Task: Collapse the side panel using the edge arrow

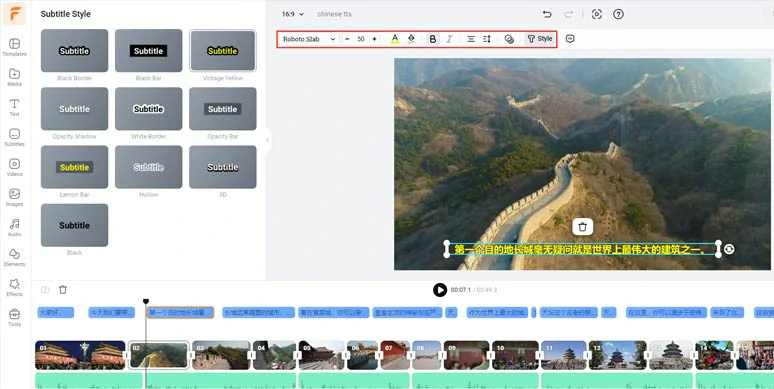Action: [x=268, y=140]
